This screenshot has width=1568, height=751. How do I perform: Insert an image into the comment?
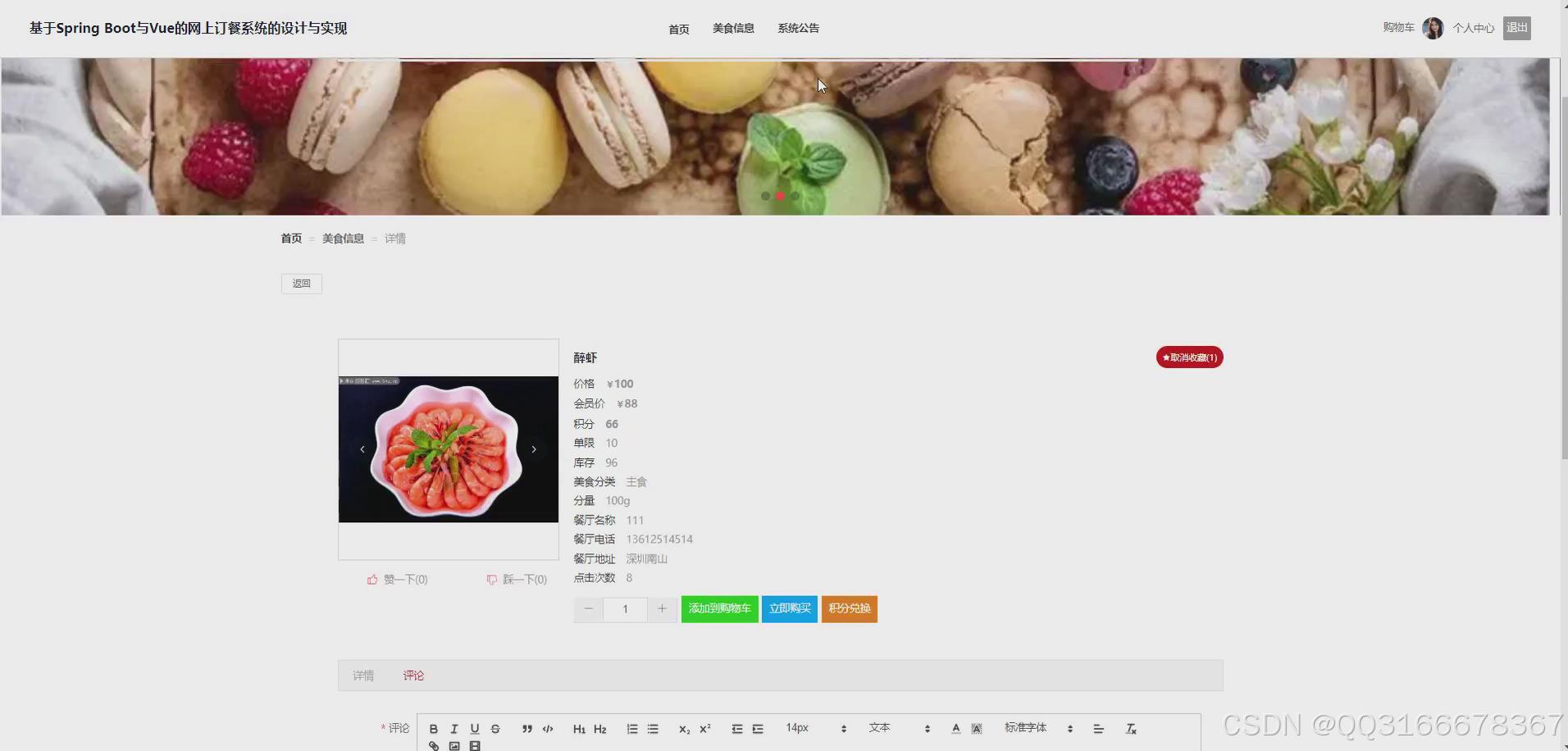point(454,745)
